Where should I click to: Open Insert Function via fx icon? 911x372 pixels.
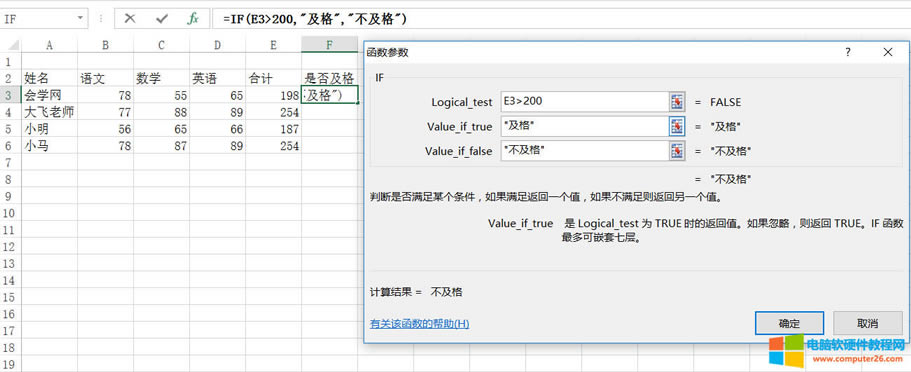(x=193, y=19)
